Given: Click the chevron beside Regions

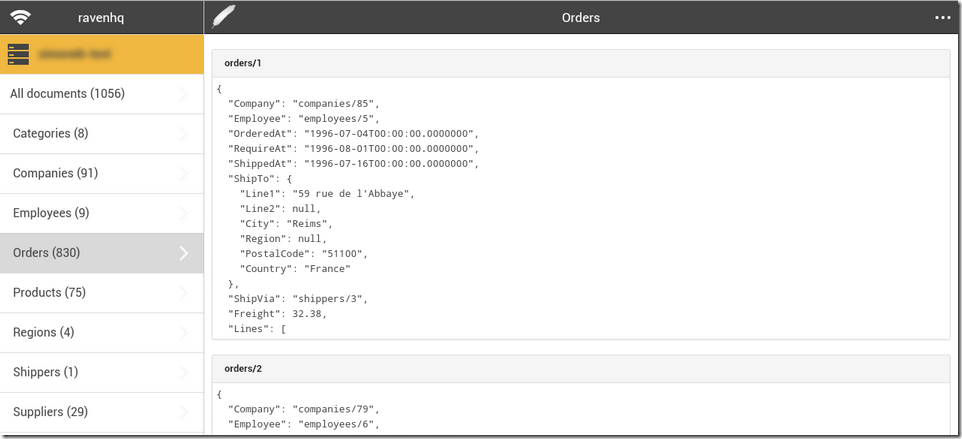Looking at the screenshot, I should point(184,332).
